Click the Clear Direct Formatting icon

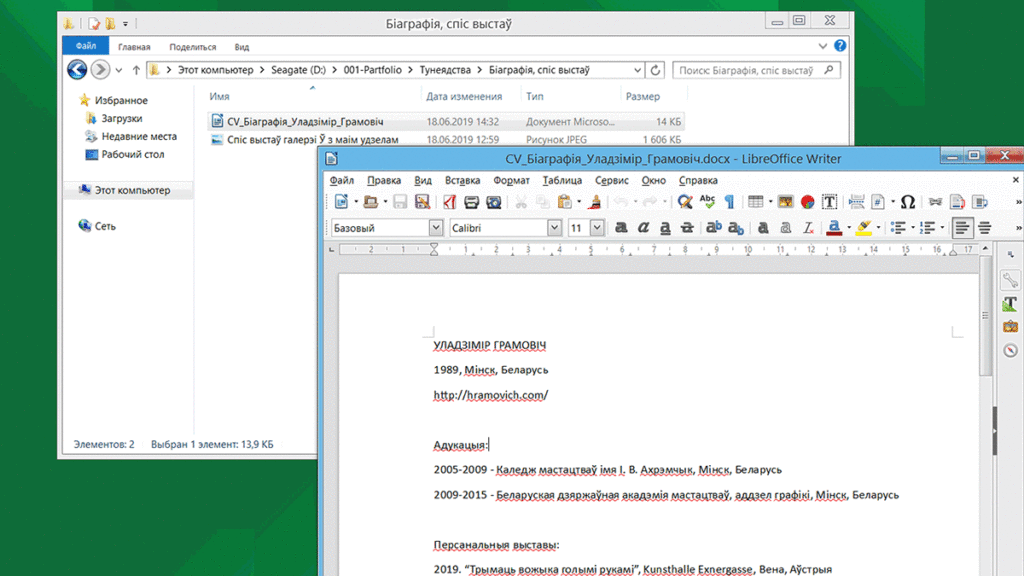(808, 227)
